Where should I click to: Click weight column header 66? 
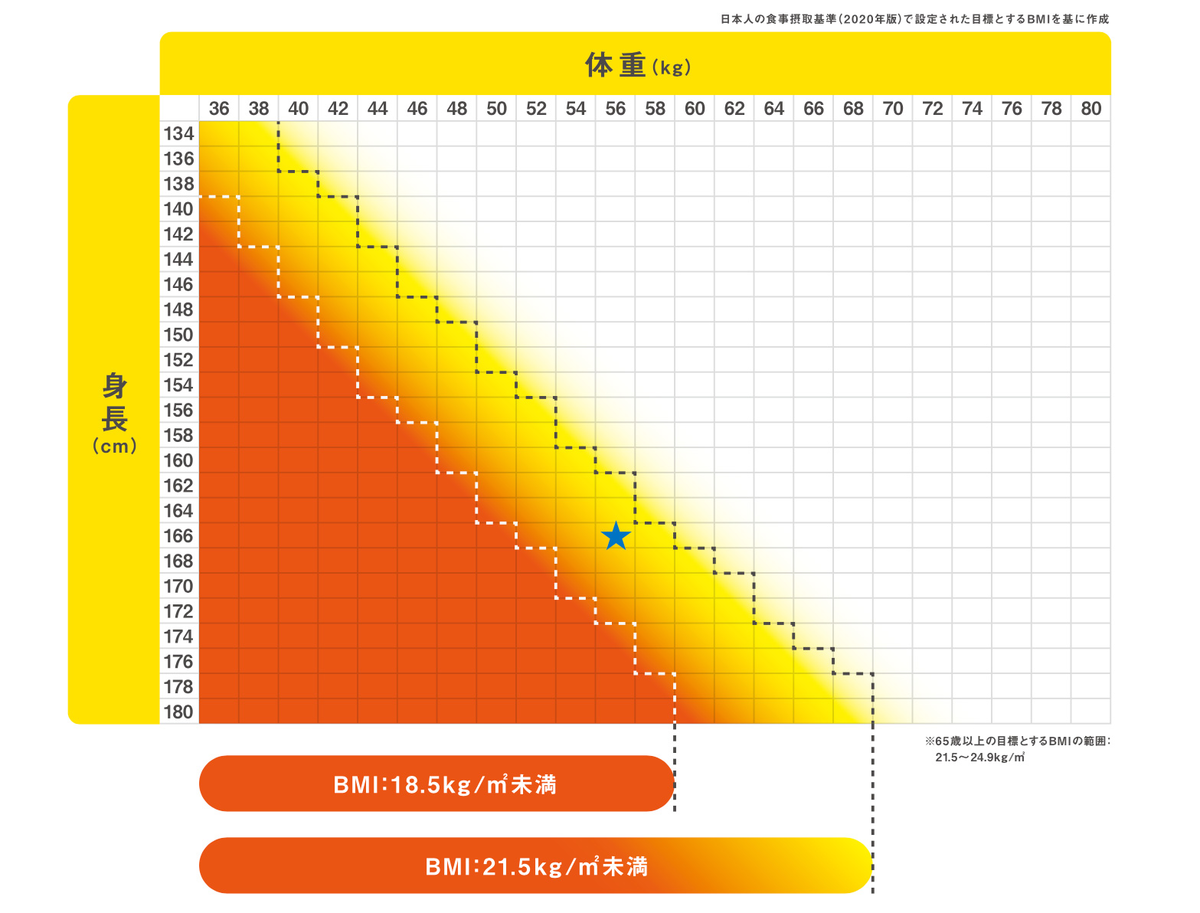point(813,108)
